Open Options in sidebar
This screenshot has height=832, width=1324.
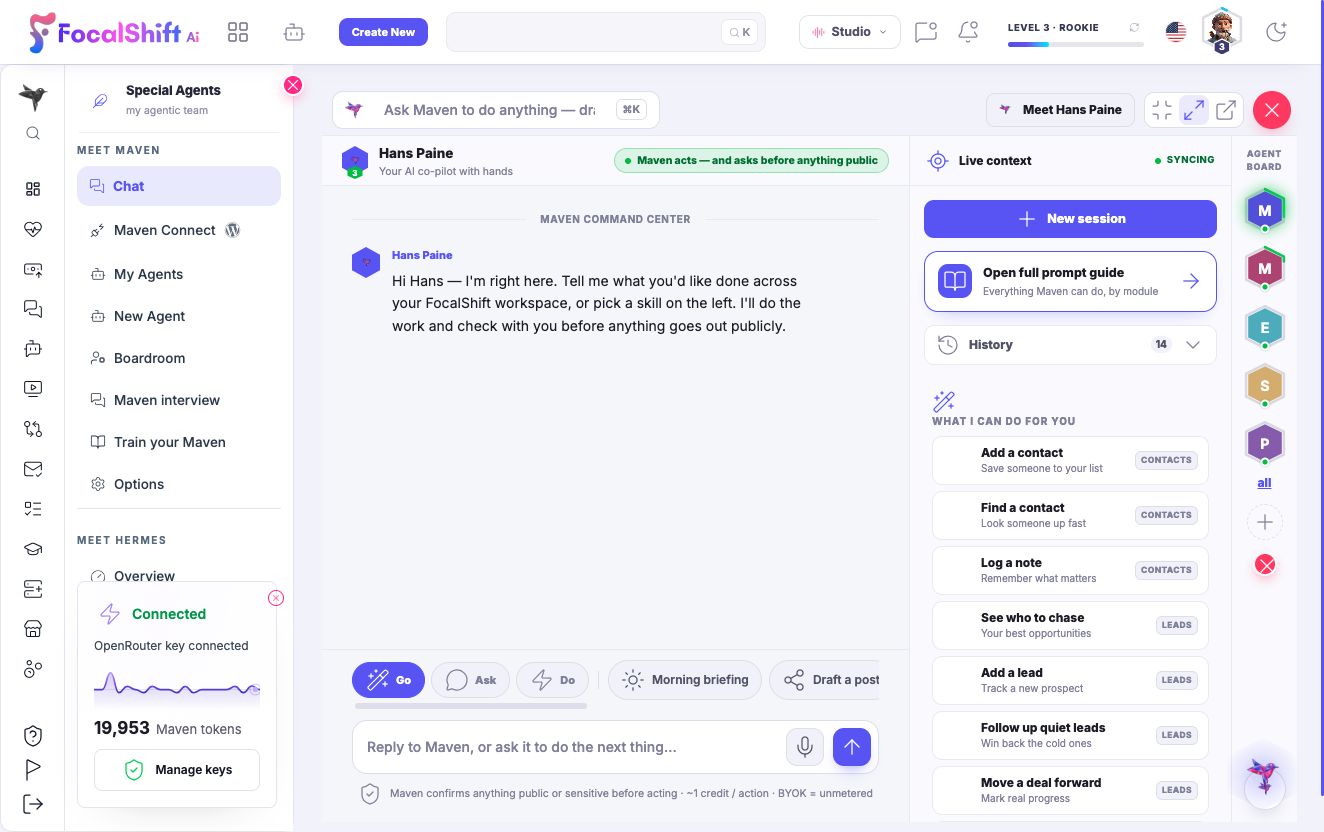[179, 484]
